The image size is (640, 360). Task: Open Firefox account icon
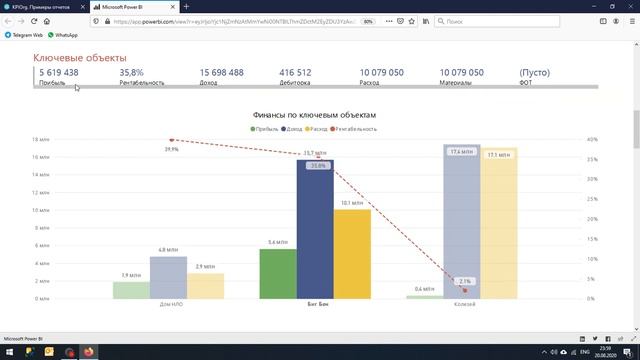pos(616,21)
